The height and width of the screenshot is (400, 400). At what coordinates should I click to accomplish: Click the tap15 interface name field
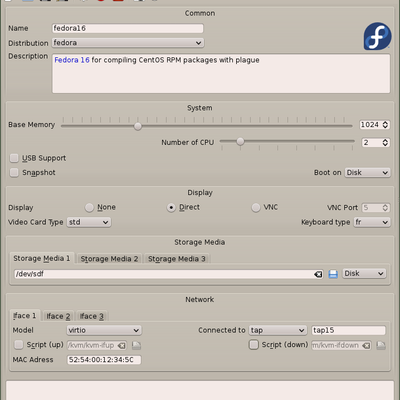pyautogui.click(x=348, y=330)
